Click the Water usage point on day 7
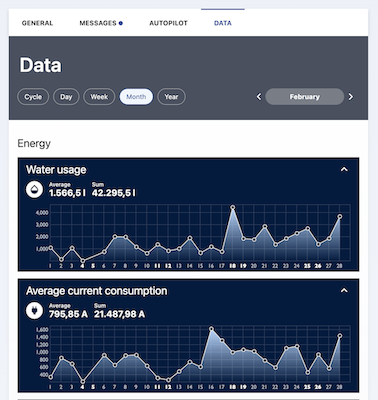378x400 pixels. click(115, 237)
